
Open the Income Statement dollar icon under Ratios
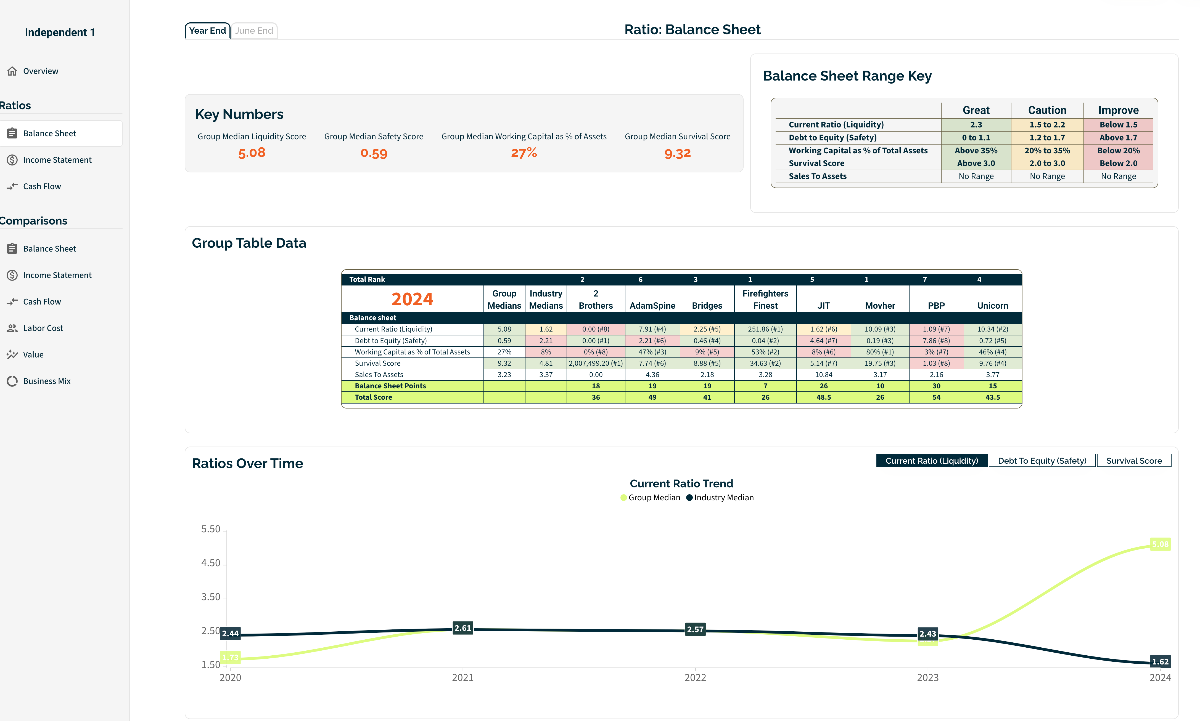tap(13, 159)
